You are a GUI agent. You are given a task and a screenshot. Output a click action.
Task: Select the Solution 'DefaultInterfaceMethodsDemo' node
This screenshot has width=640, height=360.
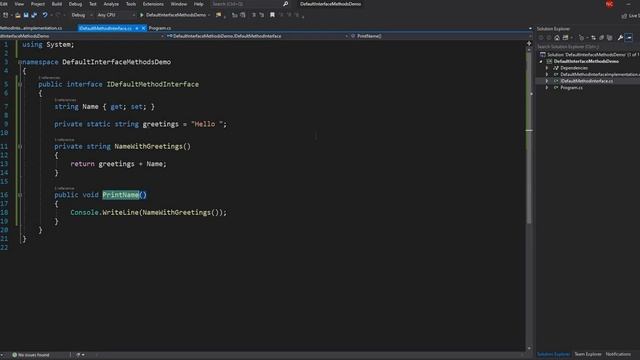(588, 54)
